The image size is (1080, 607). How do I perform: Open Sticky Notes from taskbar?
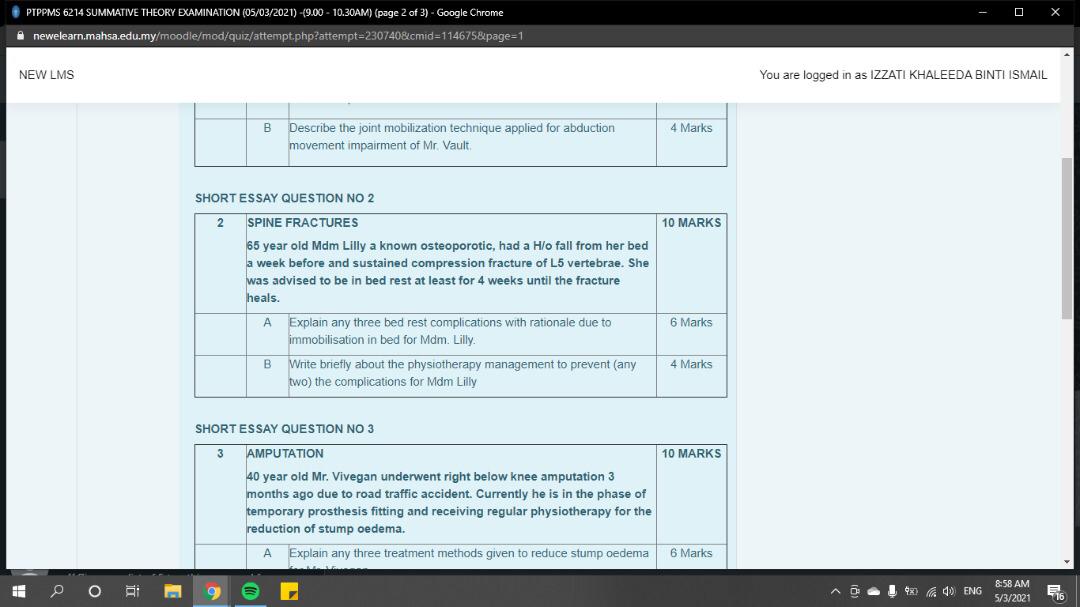290,591
